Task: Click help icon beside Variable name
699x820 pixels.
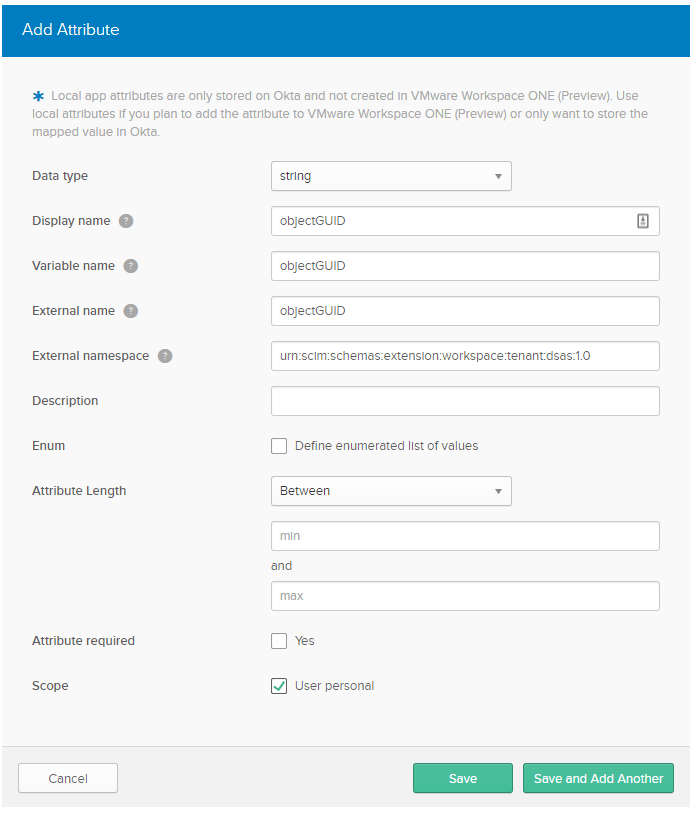Action: [131, 266]
